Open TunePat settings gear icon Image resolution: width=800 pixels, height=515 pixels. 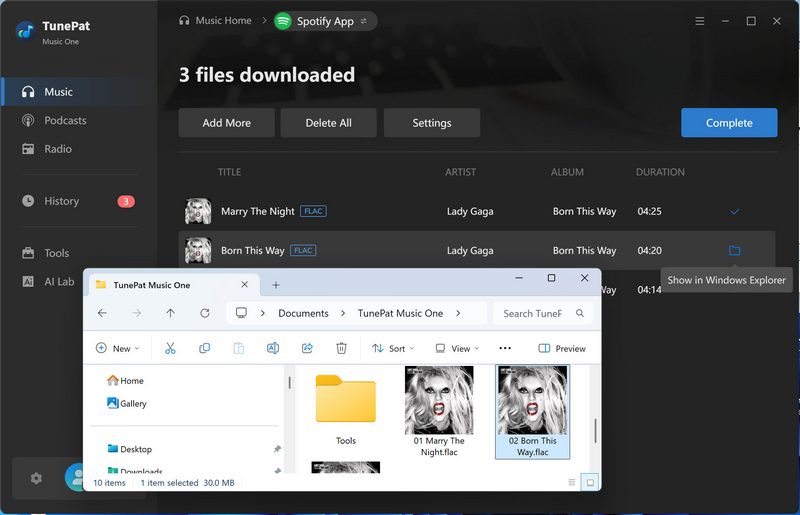pyautogui.click(x=36, y=478)
